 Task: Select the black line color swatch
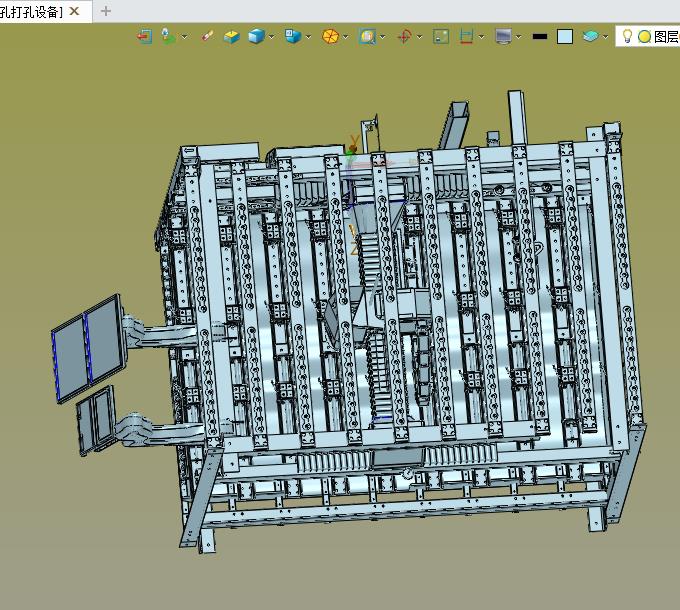(540, 36)
